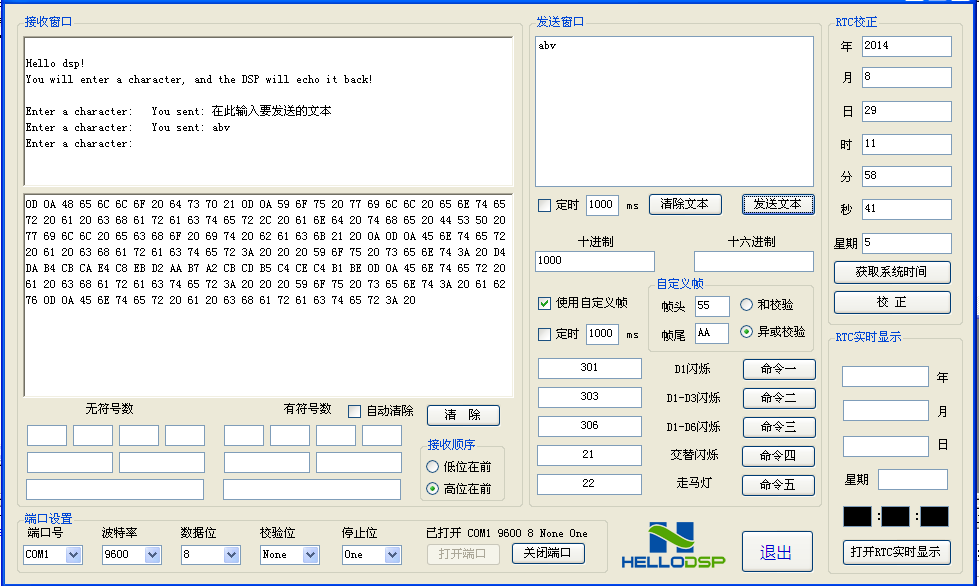Enable the 定时 checkbox below 使用自定义帧
The width and height of the screenshot is (979, 586).
coord(544,335)
